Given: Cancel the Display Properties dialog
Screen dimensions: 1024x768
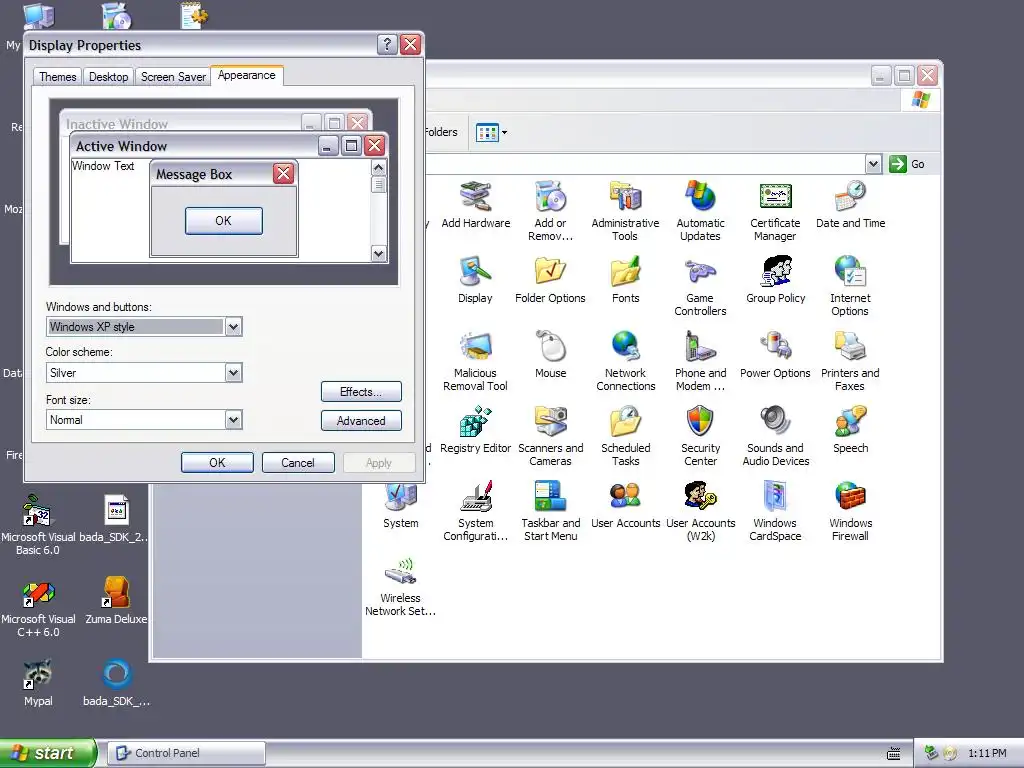Looking at the screenshot, I should click(x=298, y=462).
